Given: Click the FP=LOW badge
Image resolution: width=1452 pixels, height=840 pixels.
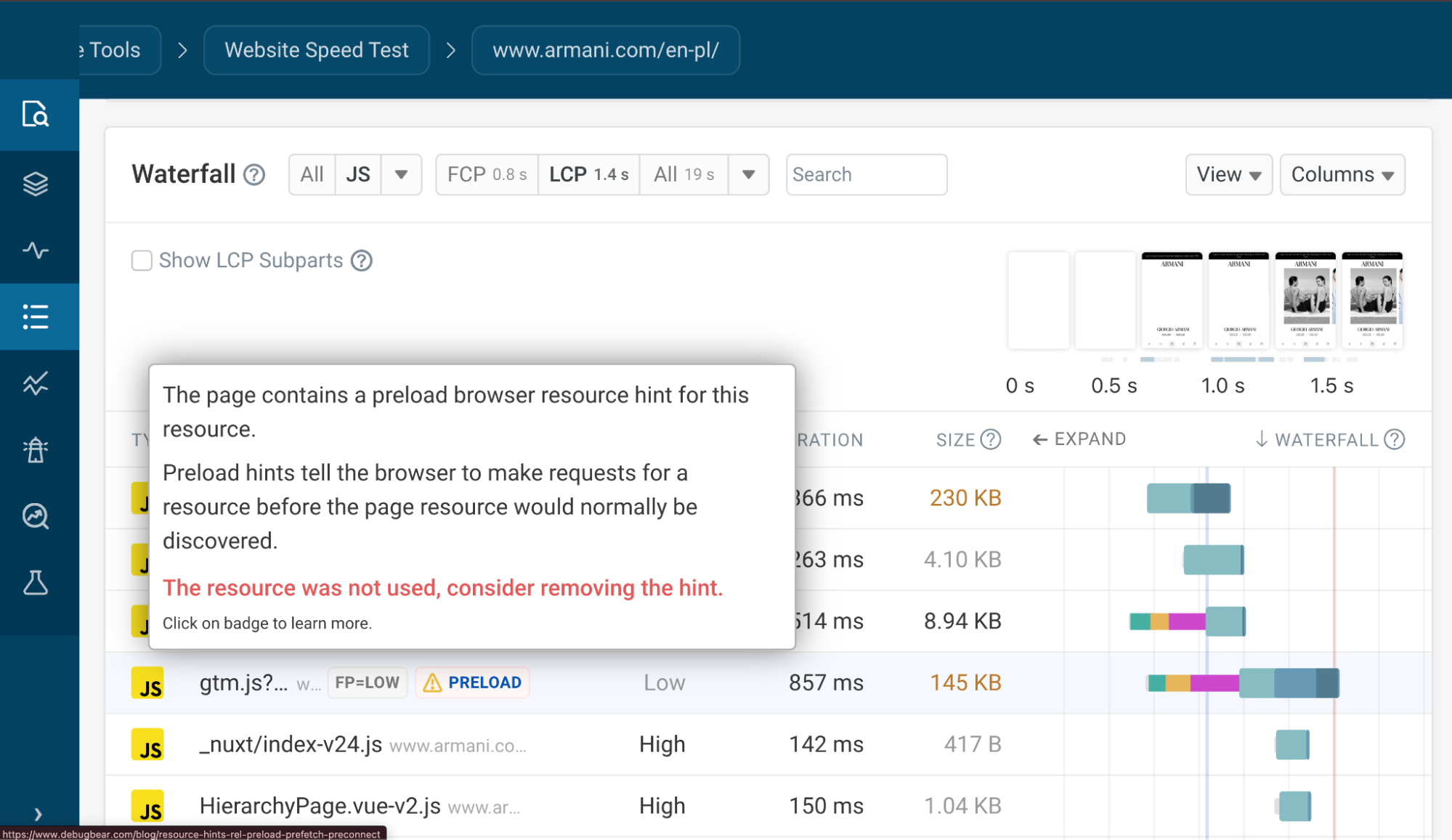Looking at the screenshot, I should click(368, 682).
